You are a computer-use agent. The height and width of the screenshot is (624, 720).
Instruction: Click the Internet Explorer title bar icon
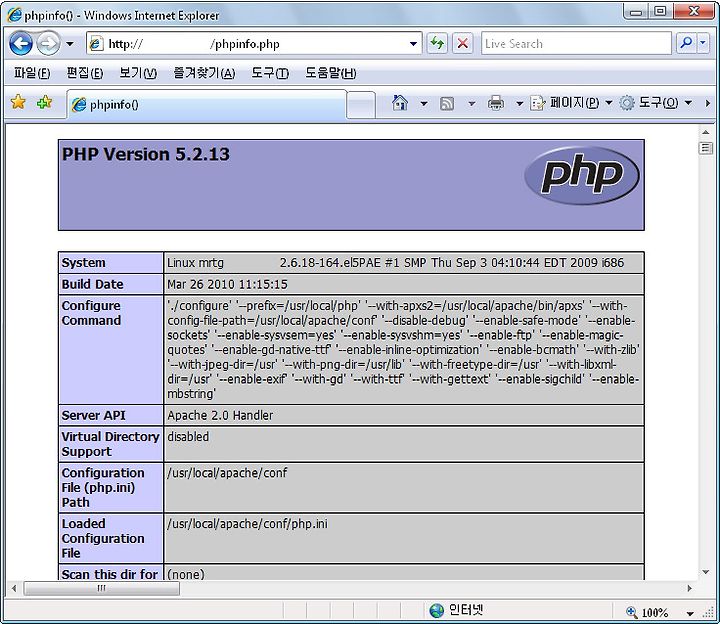pyautogui.click(x=14, y=15)
